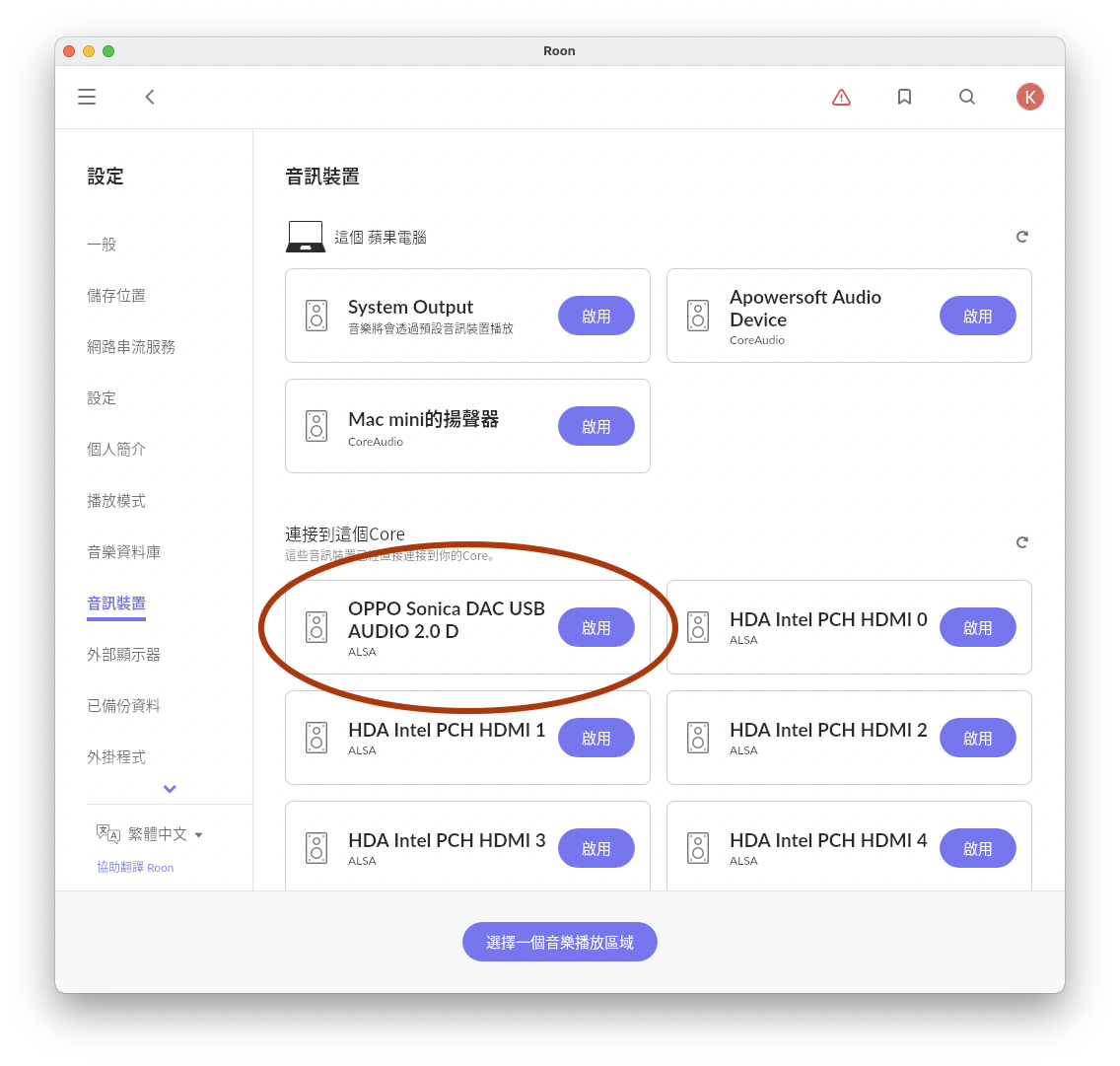Click the HDMI 4 speaker icon
1120x1066 pixels.
[x=698, y=848]
